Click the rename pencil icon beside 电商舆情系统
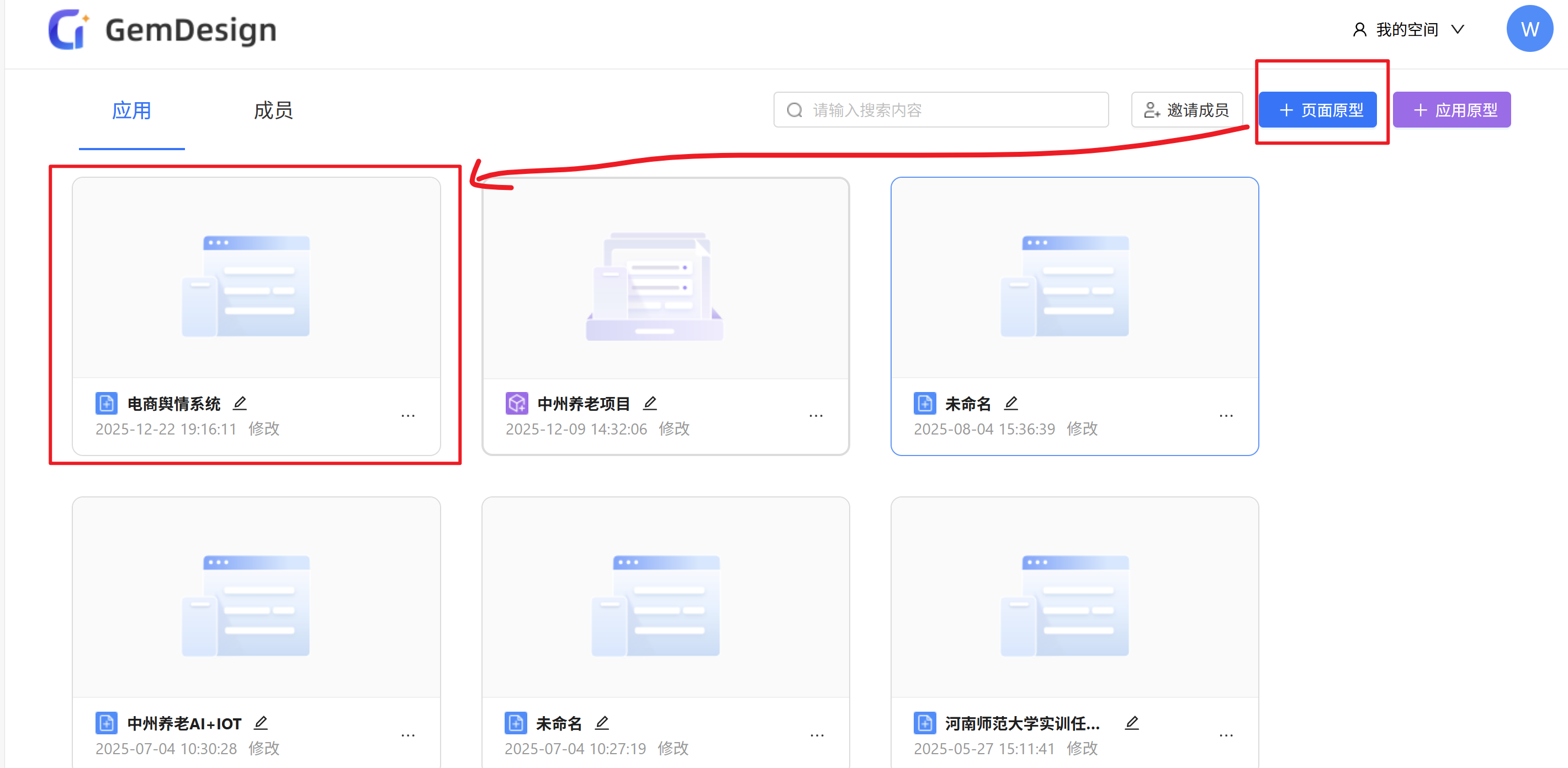Screen dimensions: 1568x768 [240, 403]
